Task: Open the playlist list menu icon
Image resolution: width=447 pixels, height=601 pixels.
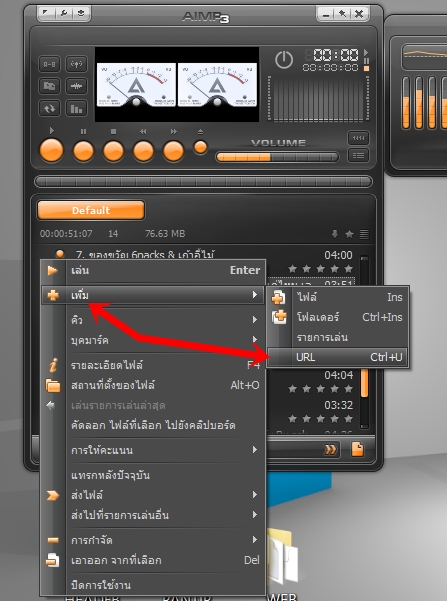Action: click(x=364, y=233)
